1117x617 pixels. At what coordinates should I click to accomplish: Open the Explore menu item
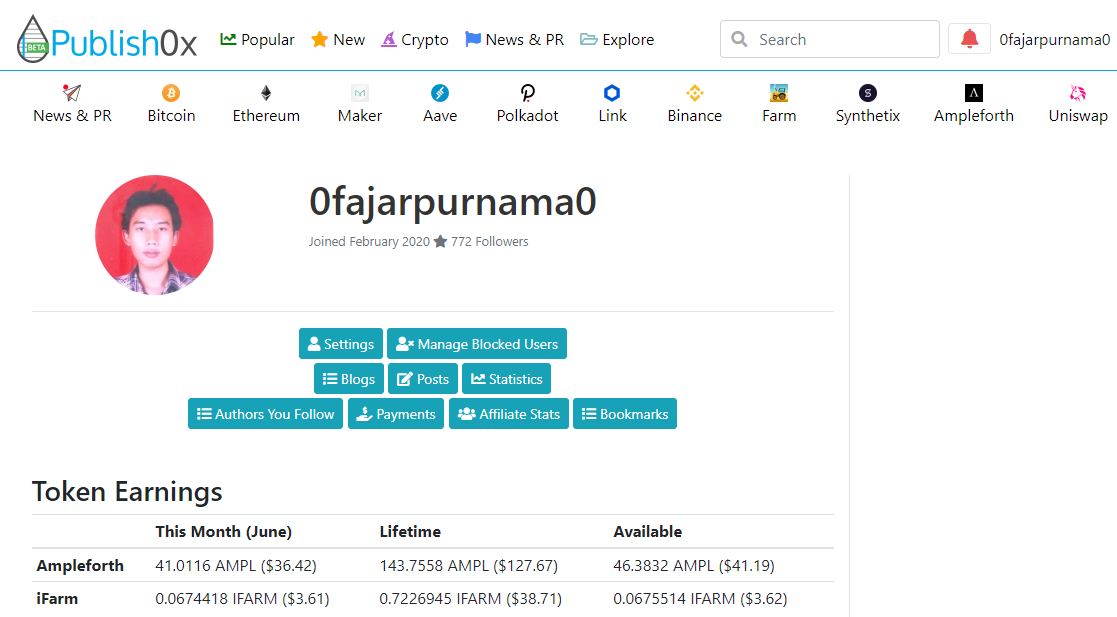click(617, 40)
